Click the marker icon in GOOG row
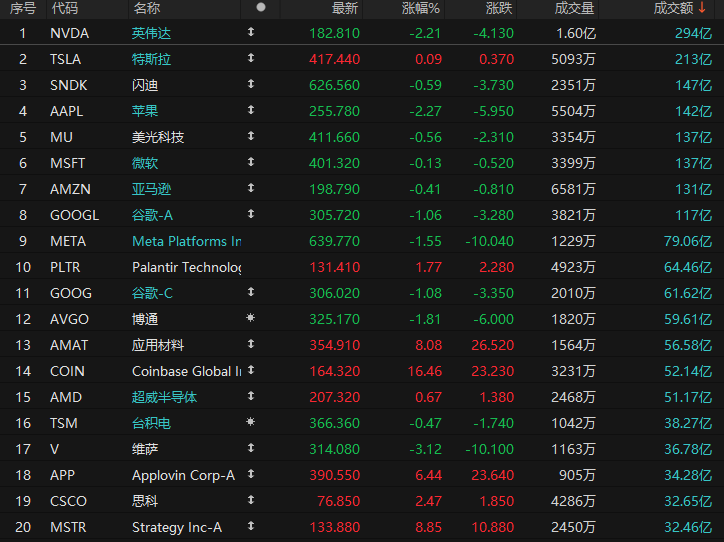 (251, 292)
